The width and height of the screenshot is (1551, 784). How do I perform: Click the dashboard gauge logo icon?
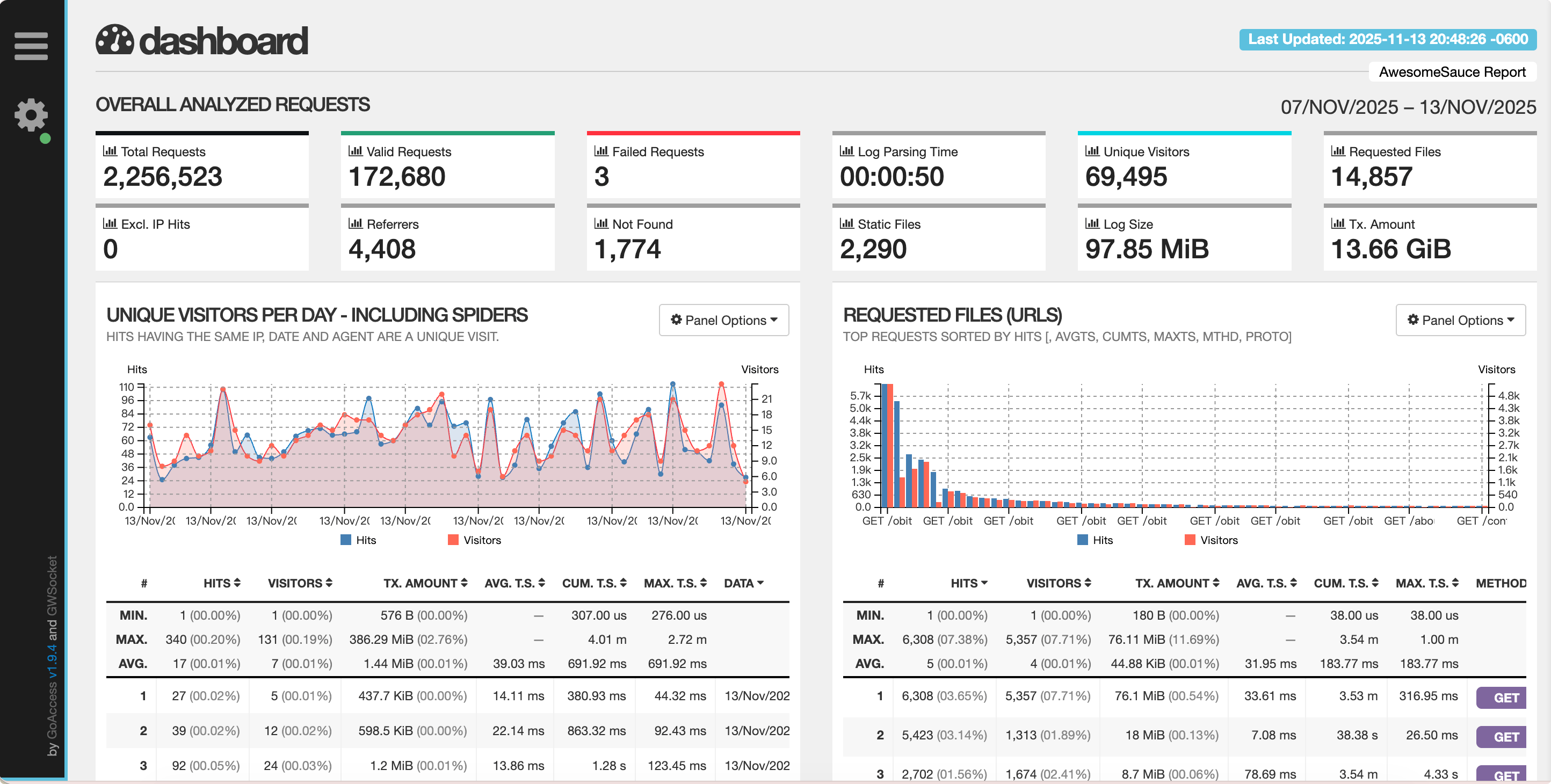tap(114, 40)
